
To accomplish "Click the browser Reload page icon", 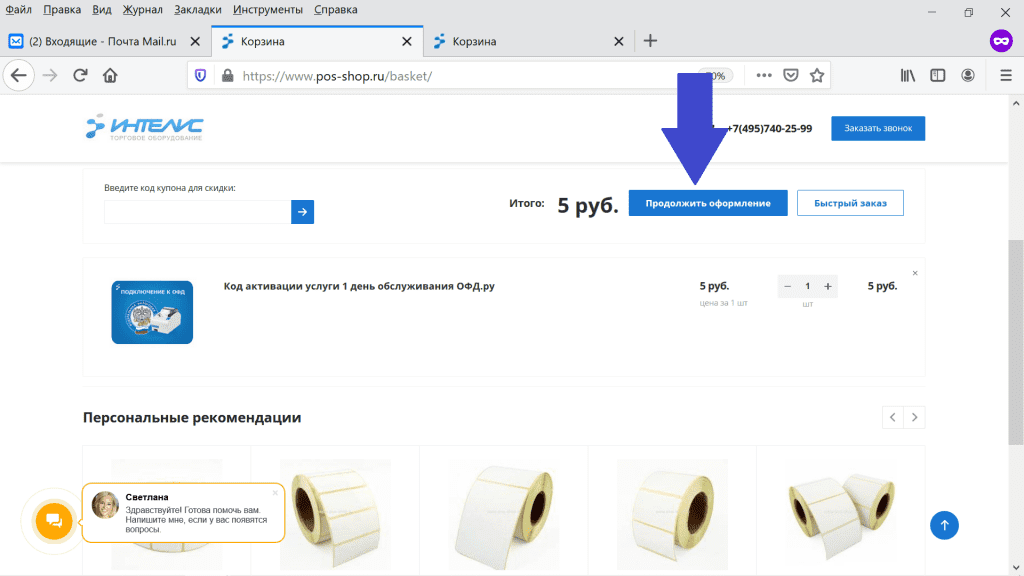I will (80, 75).
